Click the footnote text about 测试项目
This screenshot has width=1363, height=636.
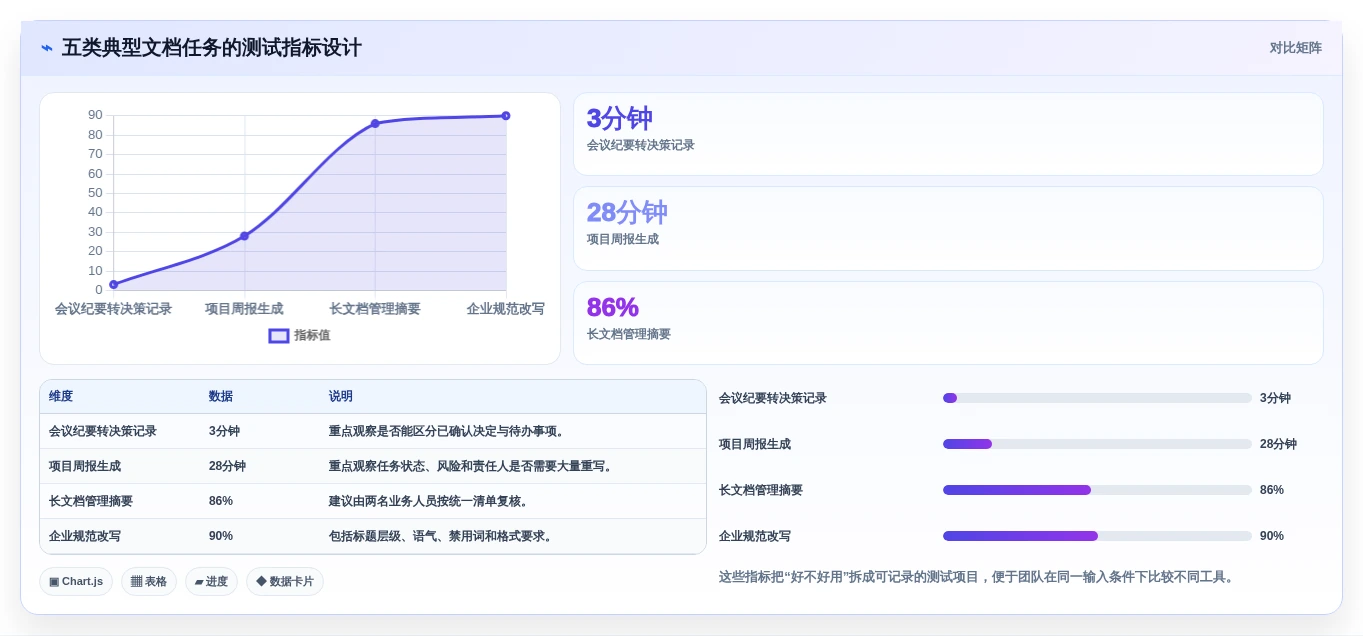tap(977, 577)
